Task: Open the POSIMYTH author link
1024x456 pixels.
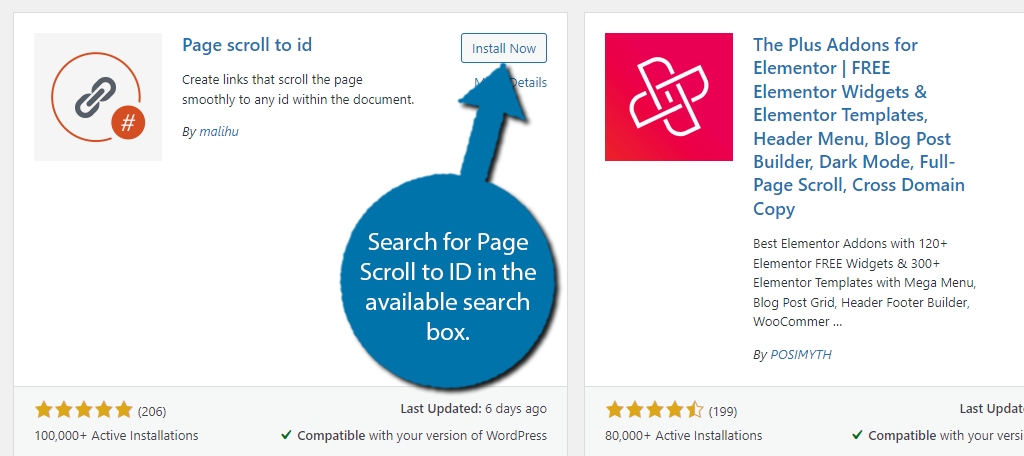Action: pyautogui.click(x=801, y=355)
